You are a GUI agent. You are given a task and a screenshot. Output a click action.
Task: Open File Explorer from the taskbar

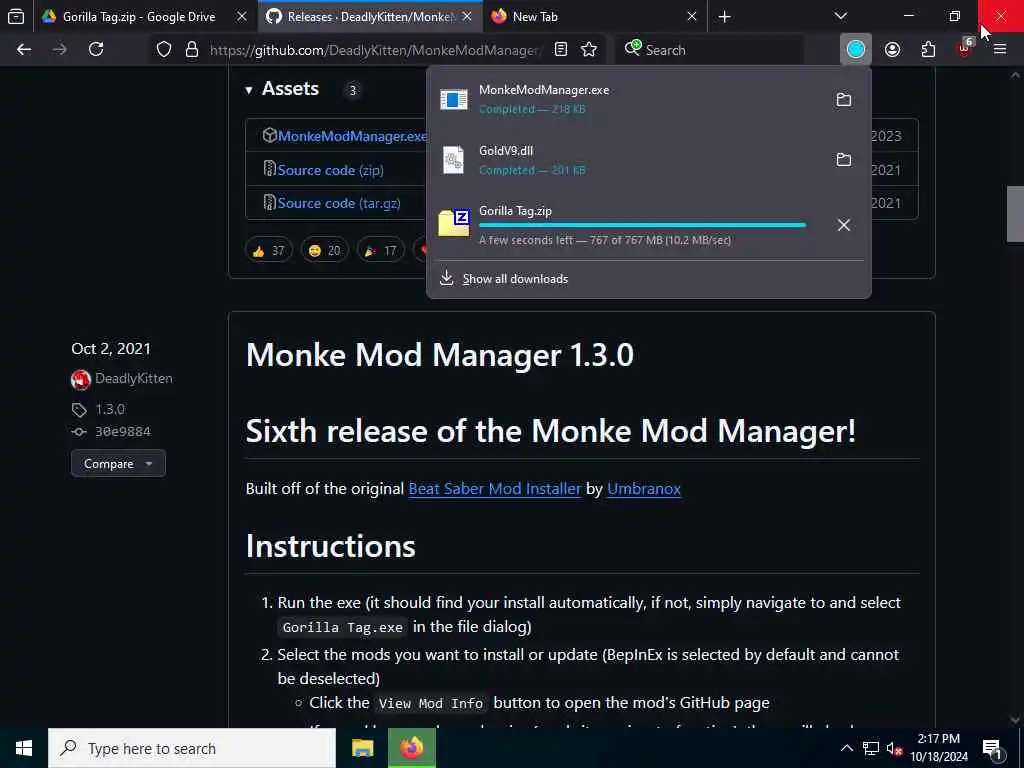pos(362,748)
